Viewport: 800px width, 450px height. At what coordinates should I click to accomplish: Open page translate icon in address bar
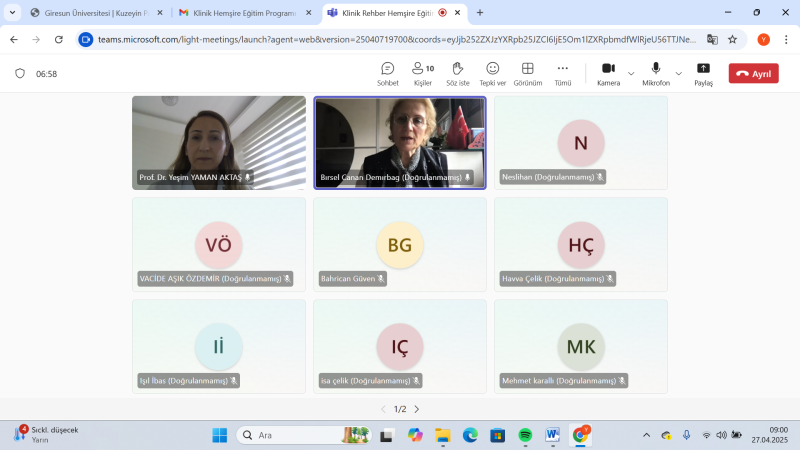(x=712, y=39)
